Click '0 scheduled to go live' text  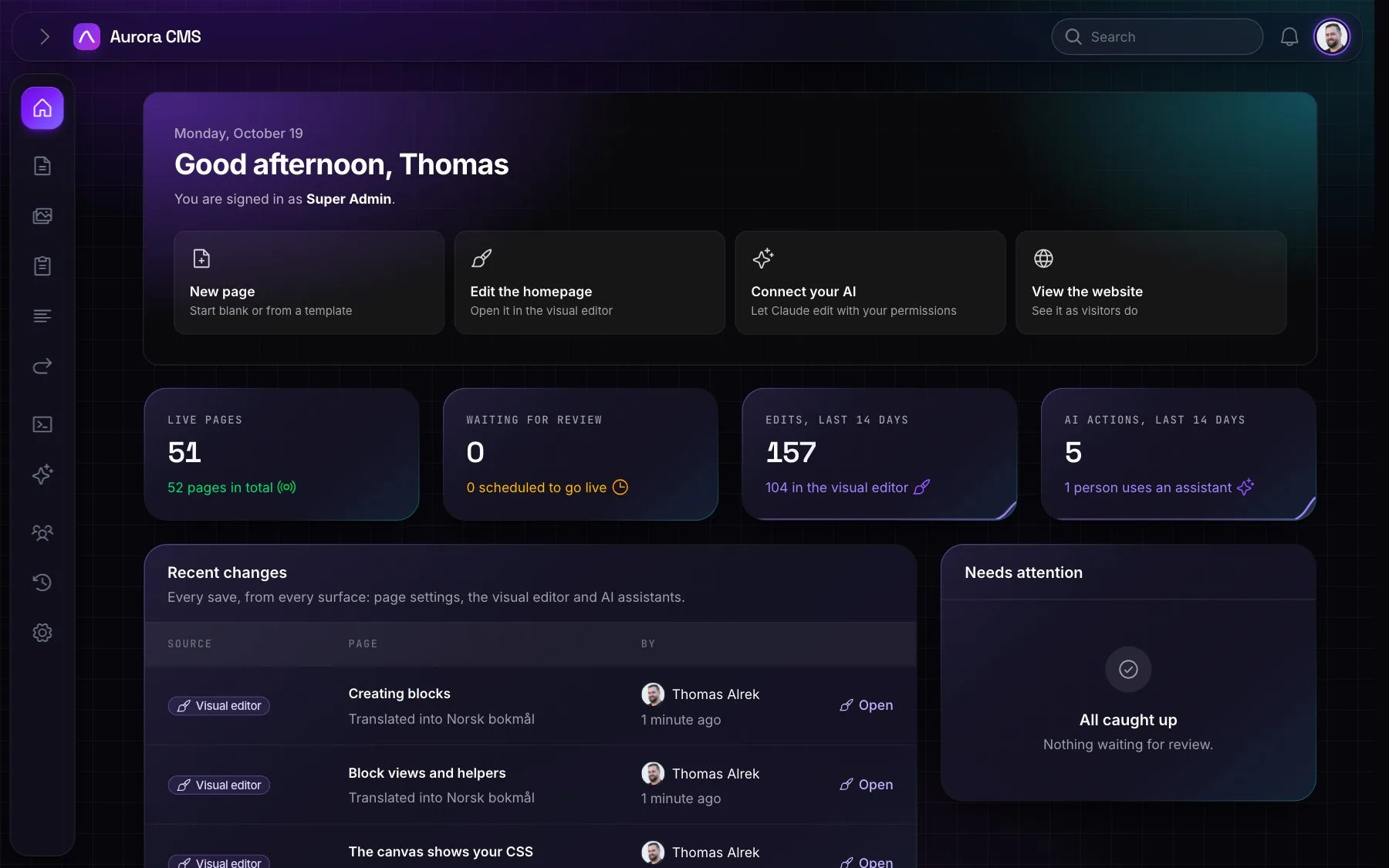536,488
